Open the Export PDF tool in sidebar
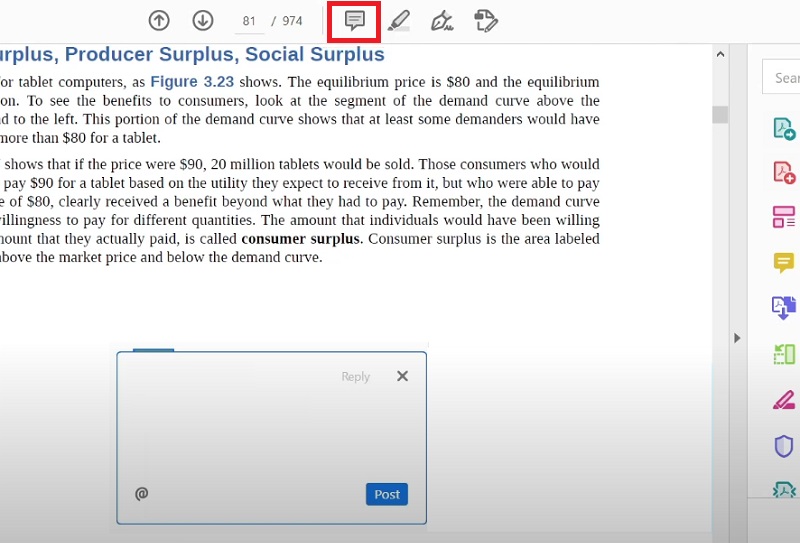800x543 pixels. [784, 129]
